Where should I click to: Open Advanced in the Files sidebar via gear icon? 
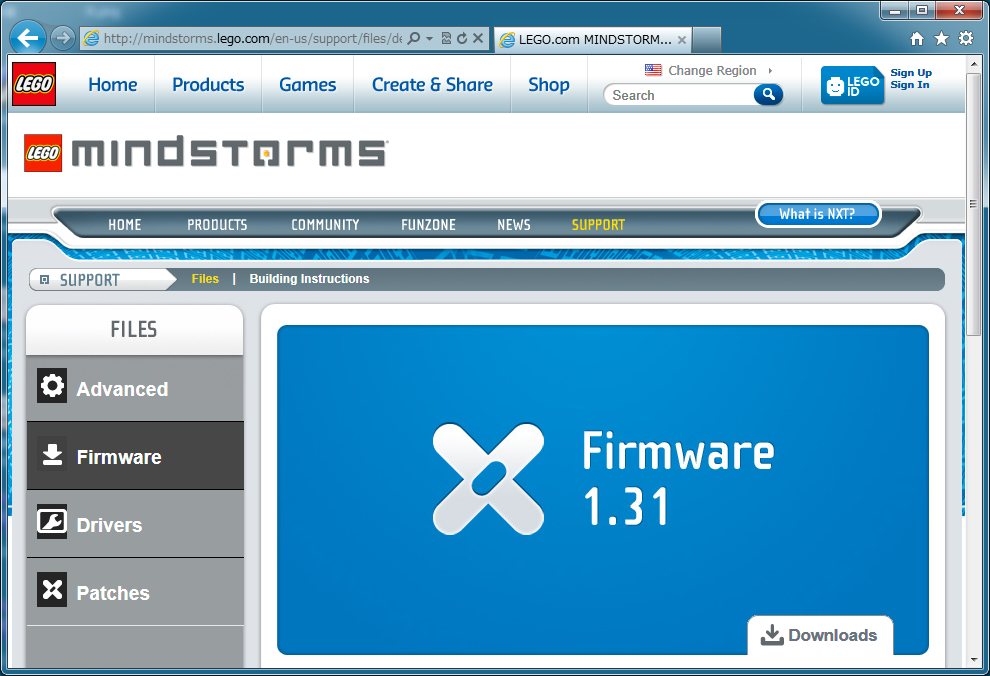[52, 388]
